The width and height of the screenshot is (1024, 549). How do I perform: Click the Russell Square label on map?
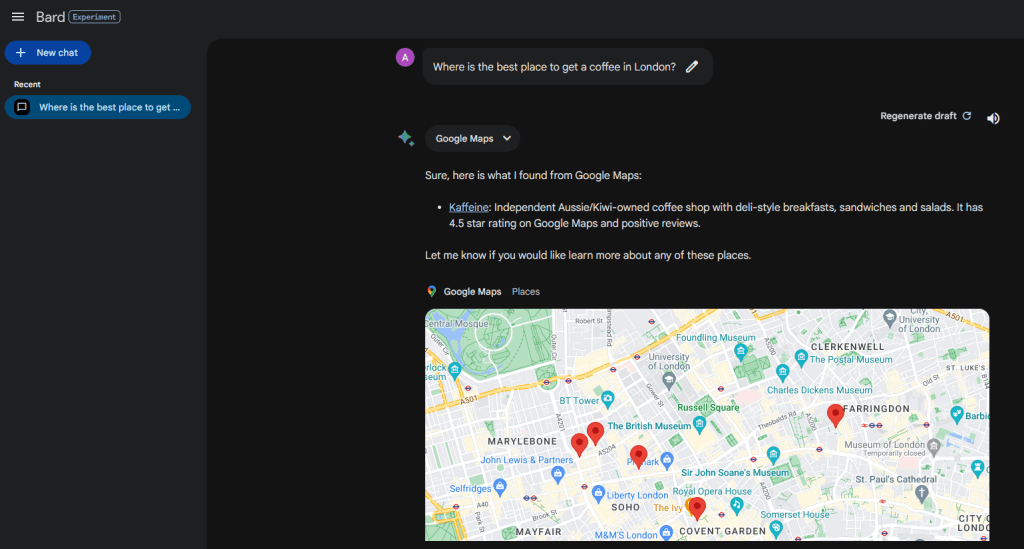708,407
